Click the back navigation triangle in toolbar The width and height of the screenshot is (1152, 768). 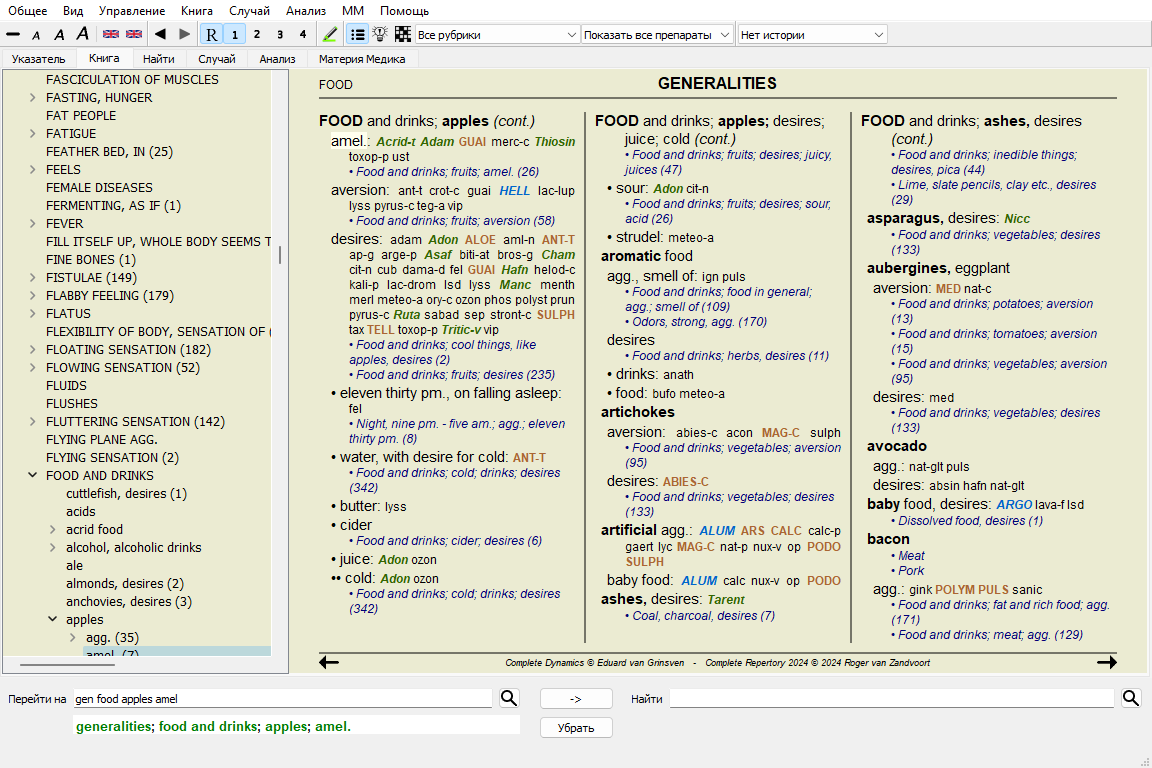(161, 34)
